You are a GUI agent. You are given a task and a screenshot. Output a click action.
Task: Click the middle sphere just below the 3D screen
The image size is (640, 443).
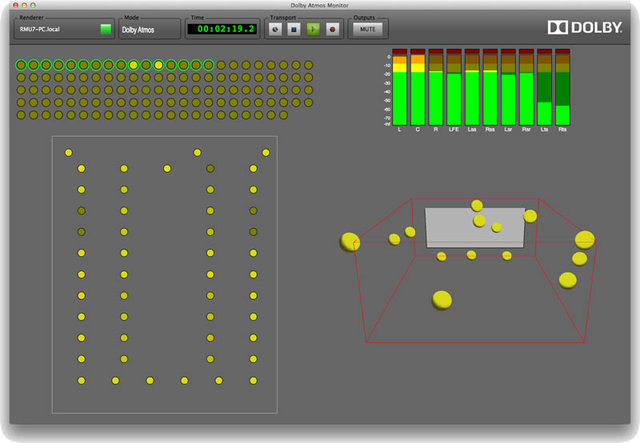click(471, 255)
